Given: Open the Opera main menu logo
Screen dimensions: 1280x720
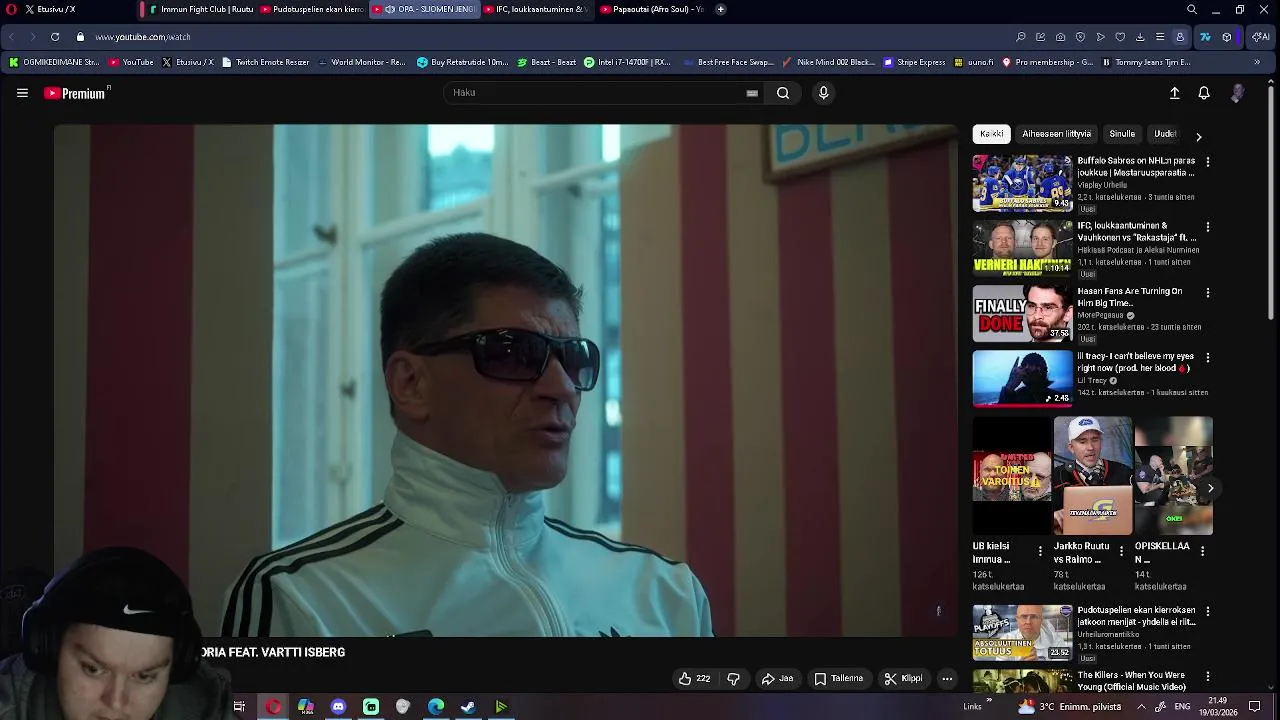Looking at the screenshot, I should coord(11,9).
